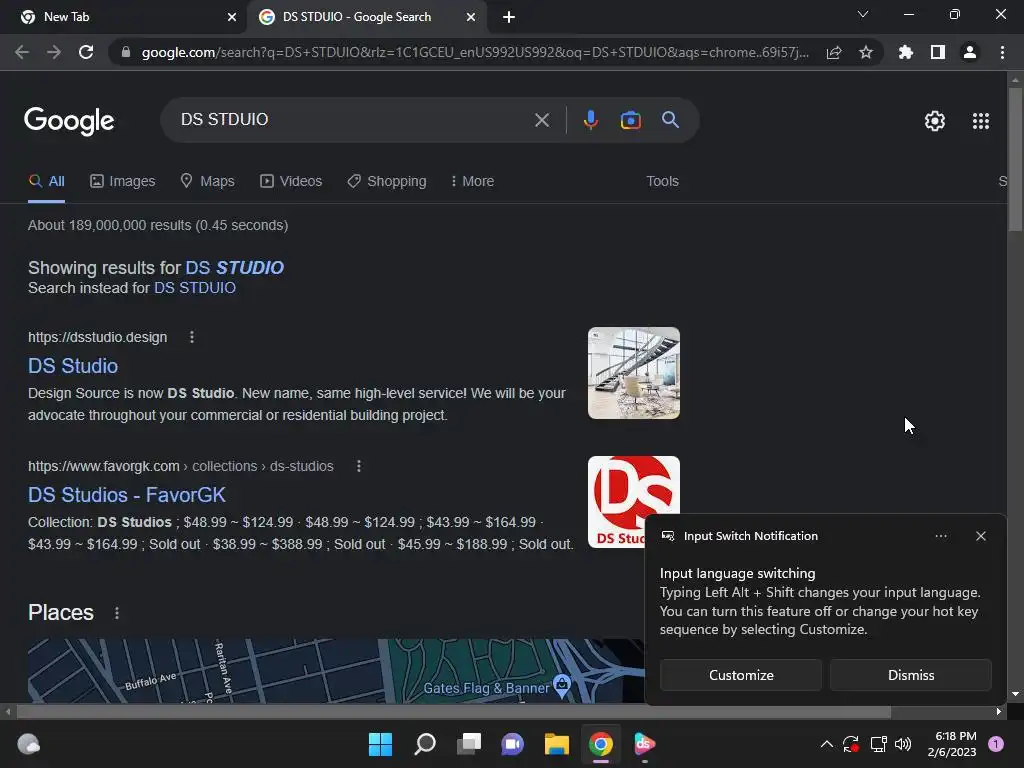Click Chrome icon on taskbar

coord(601,744)
